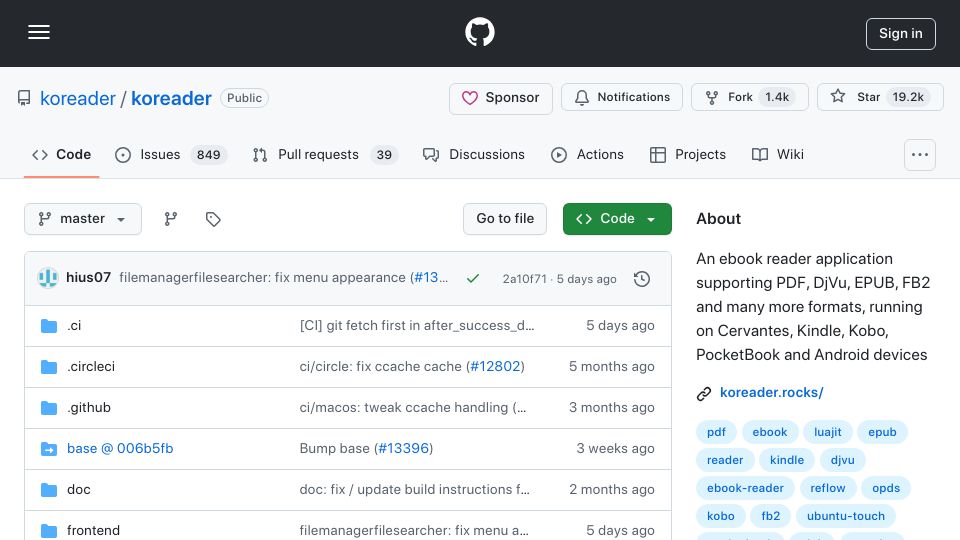The image size is (960, 540).
Task: Open the hius07 author link
Action: coord(88,277)
